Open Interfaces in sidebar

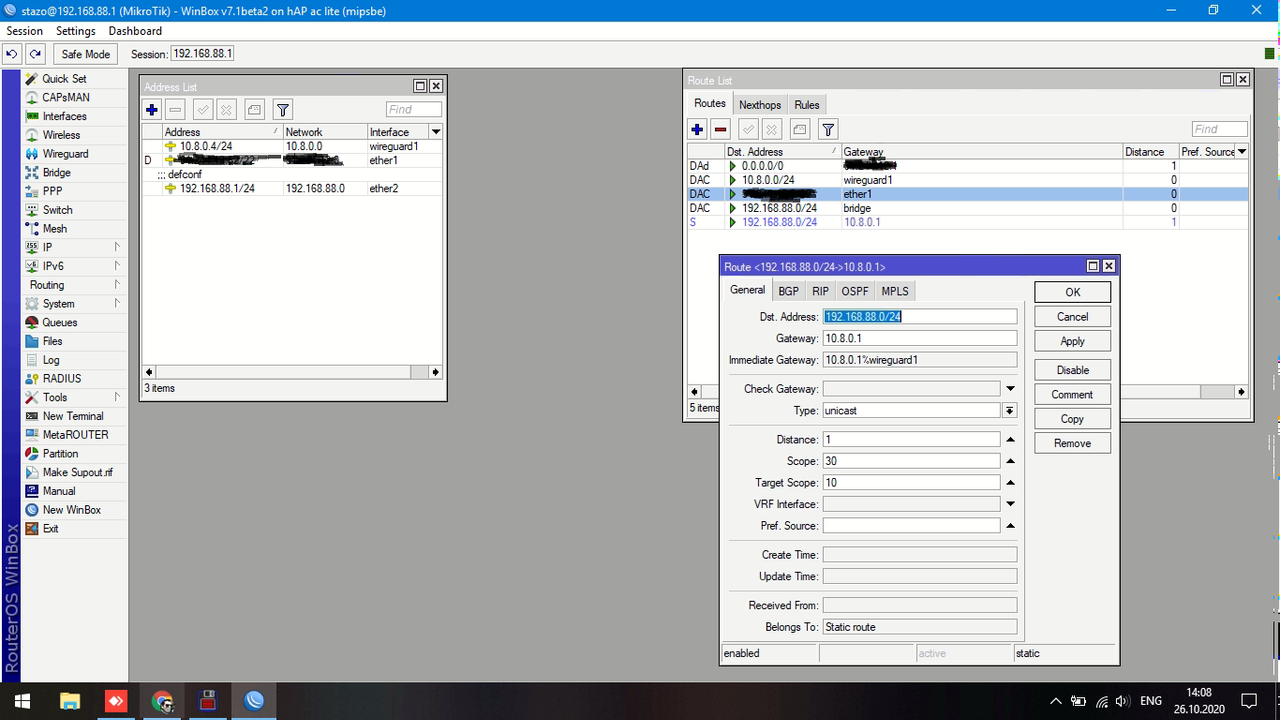64,116
